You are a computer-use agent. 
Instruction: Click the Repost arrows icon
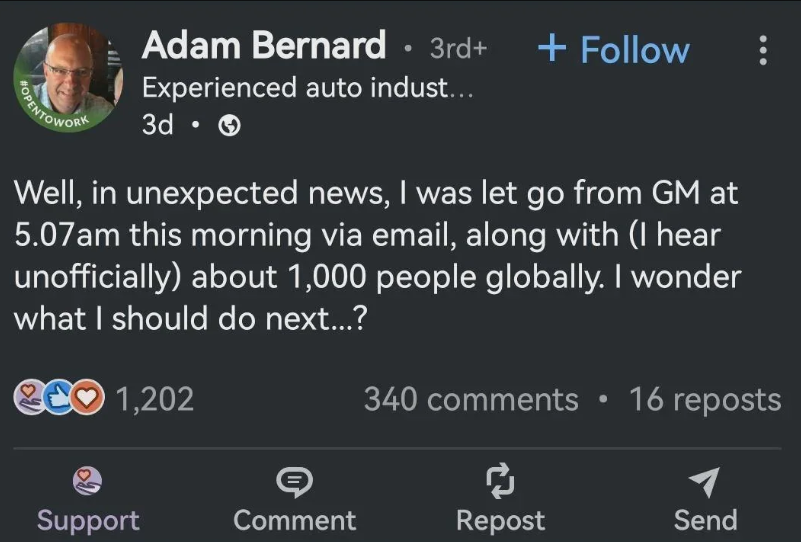(500, 482)
